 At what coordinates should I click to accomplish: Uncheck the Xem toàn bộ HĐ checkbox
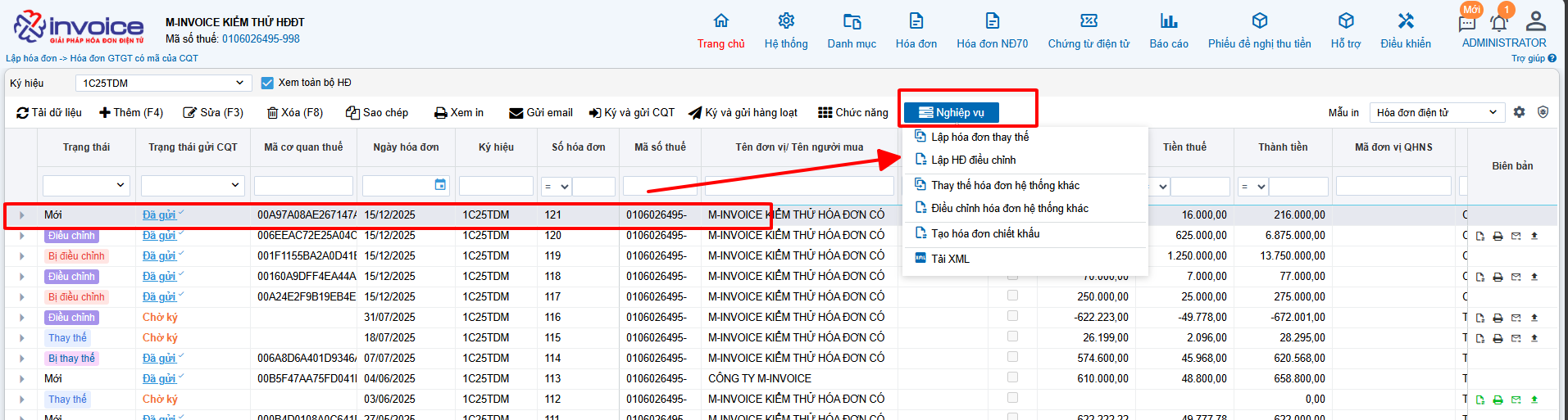pos(267,83)
